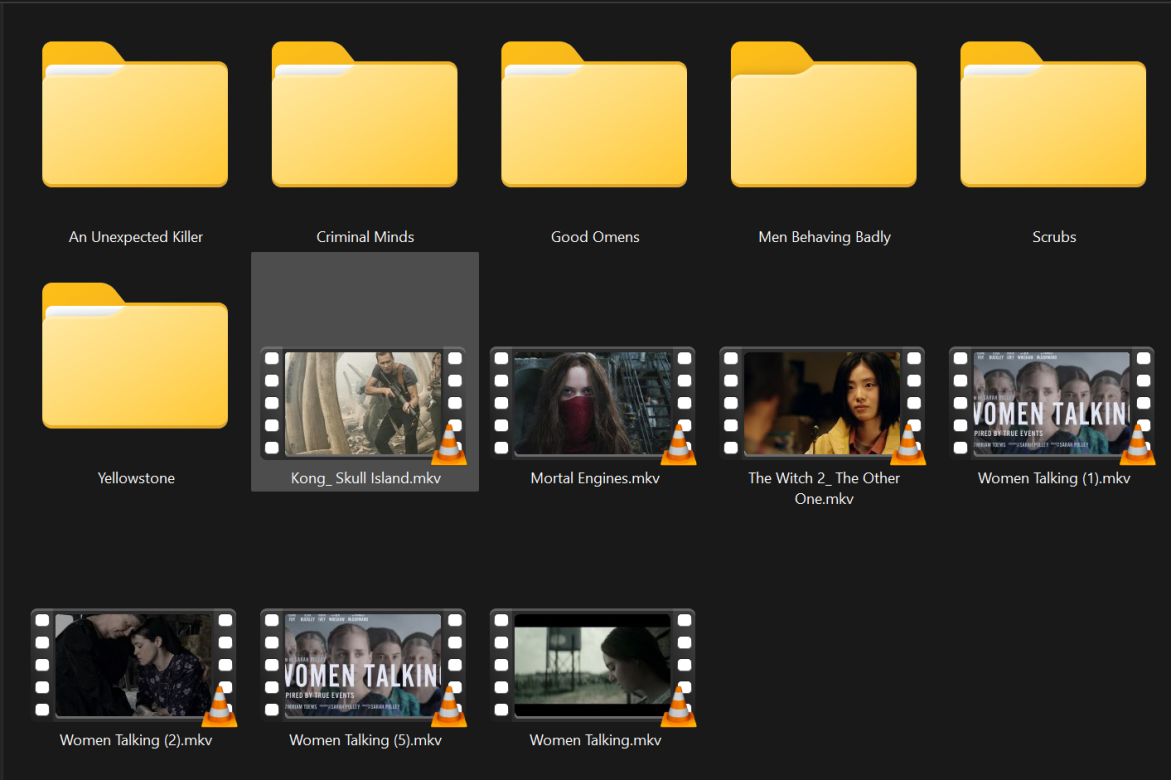
Task: Select the Yellowstone folder icon
Action: (x=135, y=356)
